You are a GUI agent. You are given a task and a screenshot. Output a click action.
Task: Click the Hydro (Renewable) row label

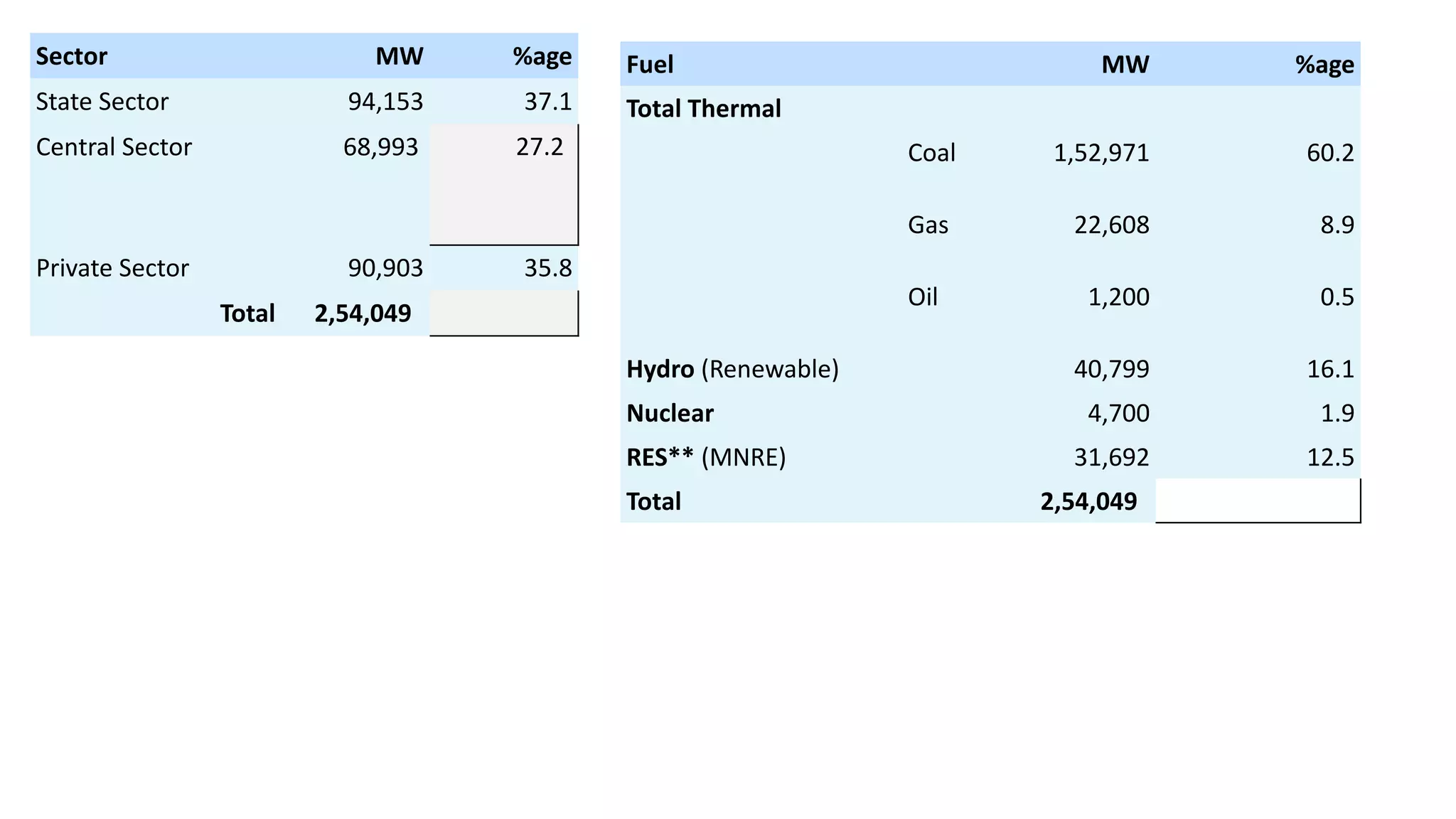(x=732, y=369)
